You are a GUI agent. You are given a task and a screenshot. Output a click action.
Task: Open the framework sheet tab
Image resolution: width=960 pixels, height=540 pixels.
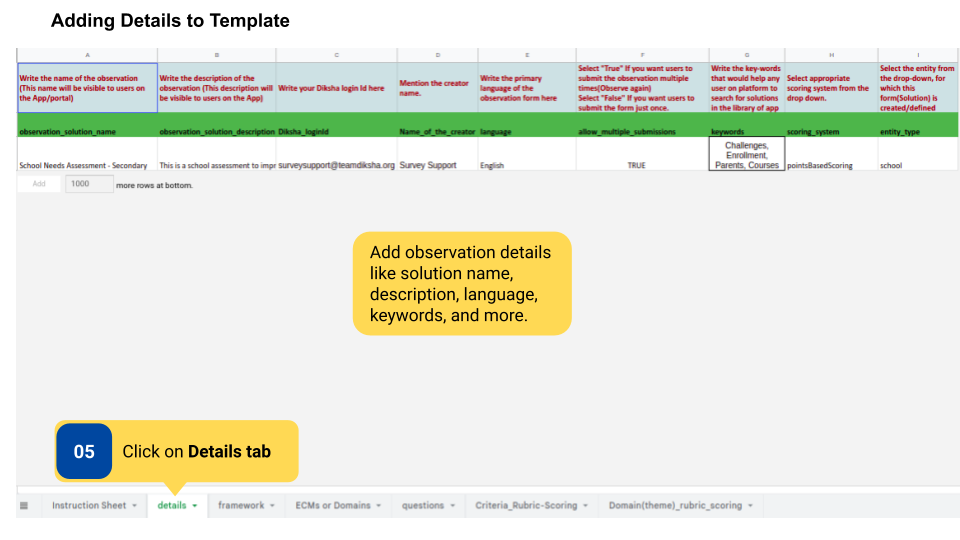241,506
